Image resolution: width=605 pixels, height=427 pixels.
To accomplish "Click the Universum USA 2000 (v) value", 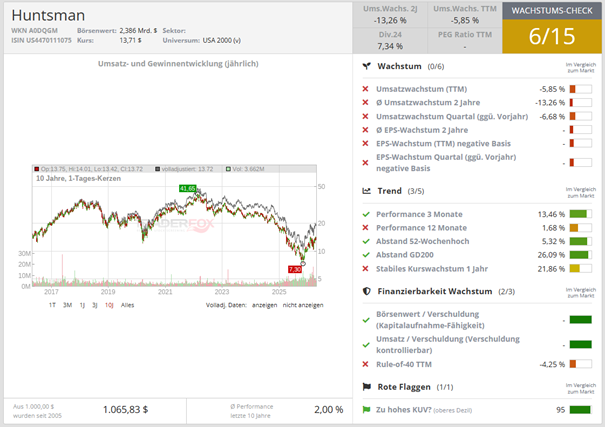I will pos(221,40).
